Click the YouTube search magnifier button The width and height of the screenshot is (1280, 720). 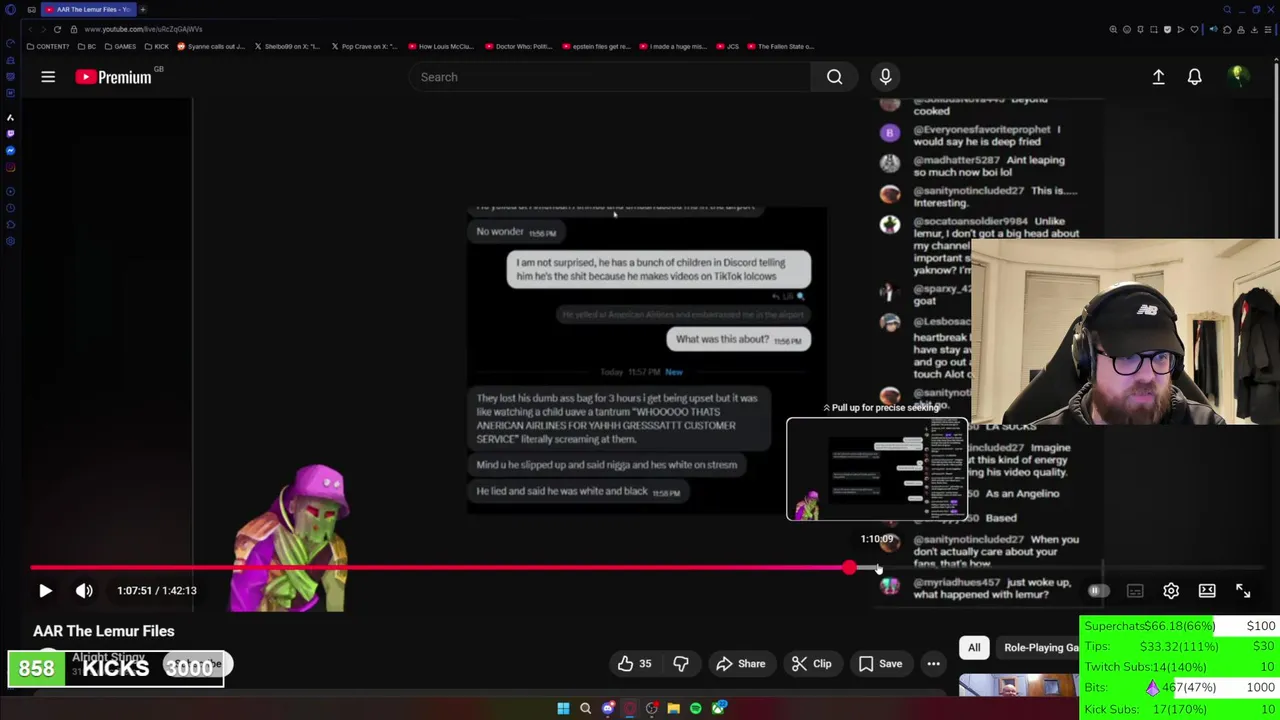click(834, 77)
